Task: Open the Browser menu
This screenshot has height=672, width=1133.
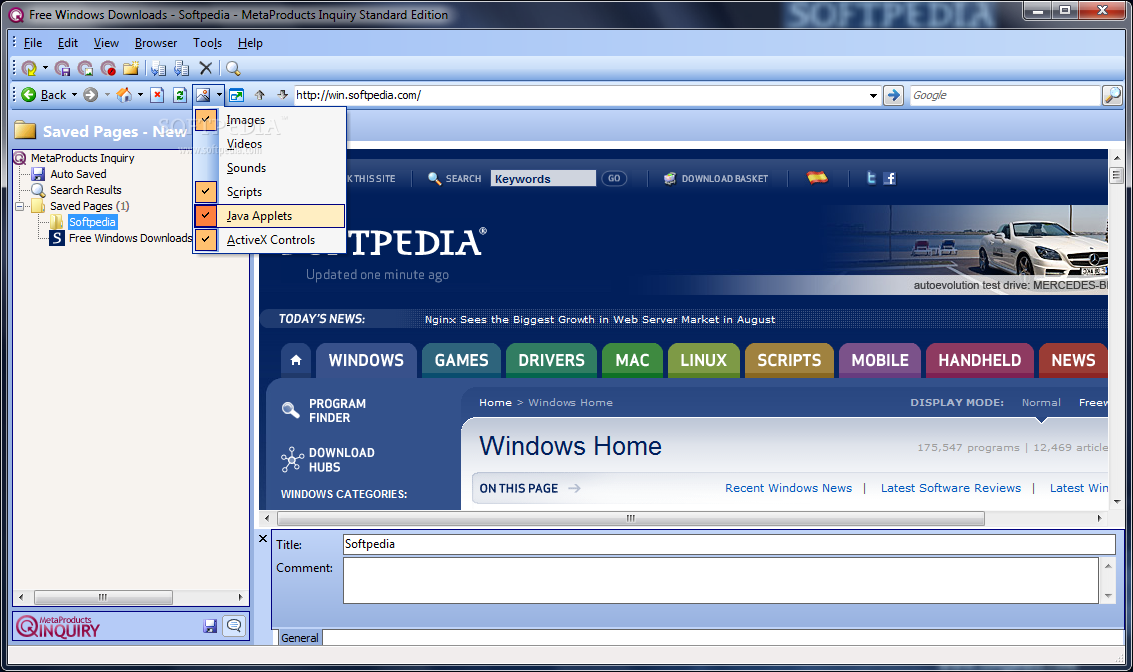Action: [x=156, y=43]
